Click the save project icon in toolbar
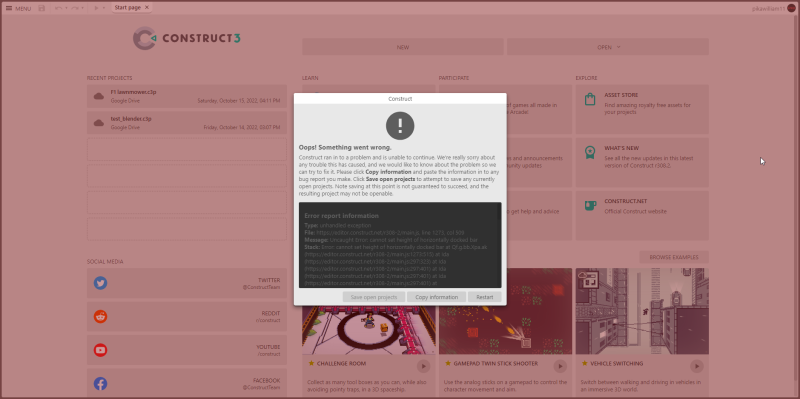 tap(41, 8)
